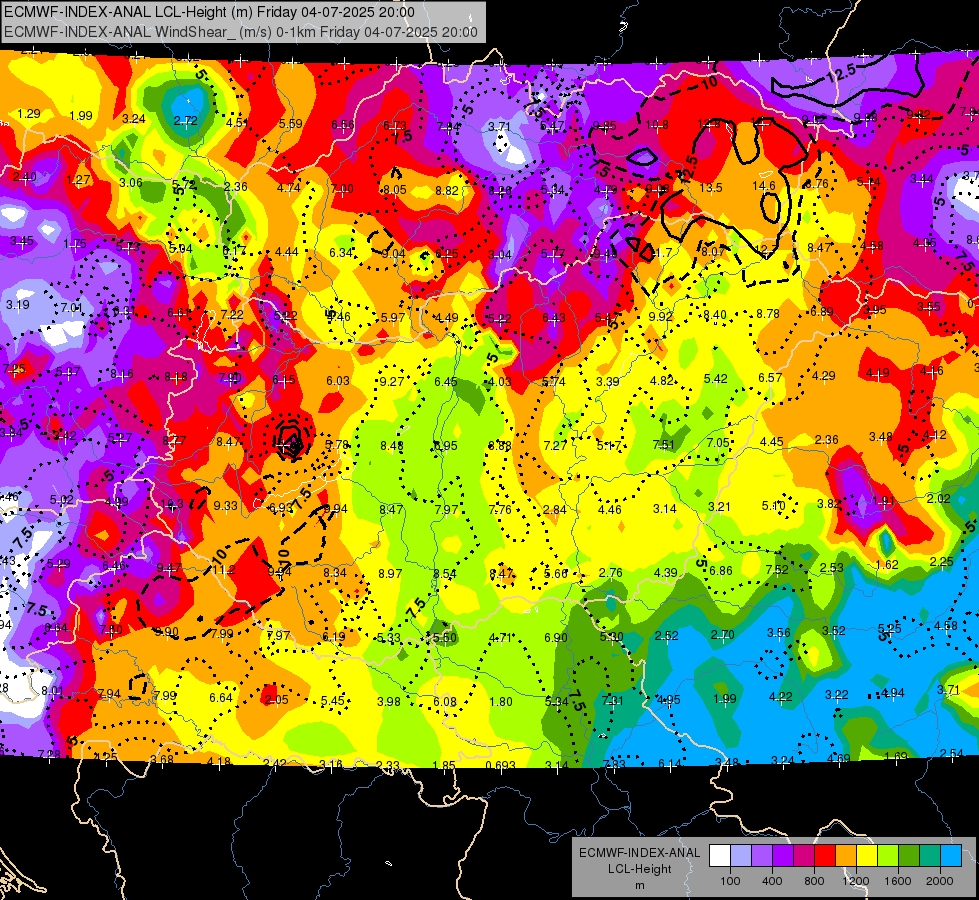
Task: Pick the yellow swatch in the legend
Action: pyautogui.click(x=867, y=856)
